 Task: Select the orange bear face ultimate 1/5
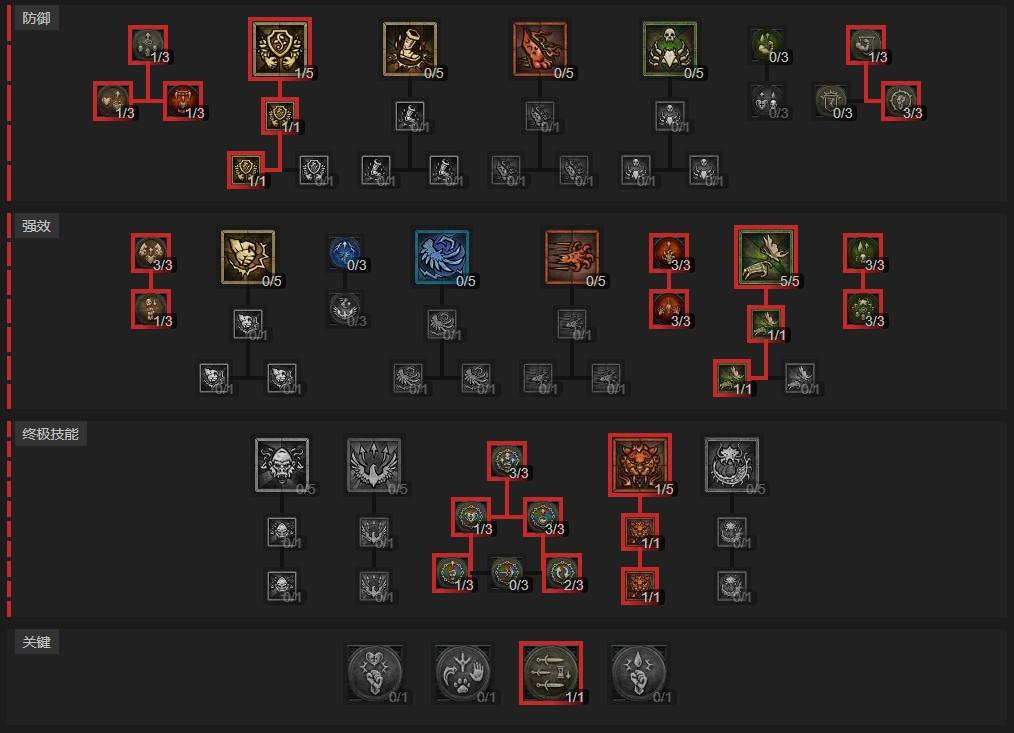click(x=640, y=465)
